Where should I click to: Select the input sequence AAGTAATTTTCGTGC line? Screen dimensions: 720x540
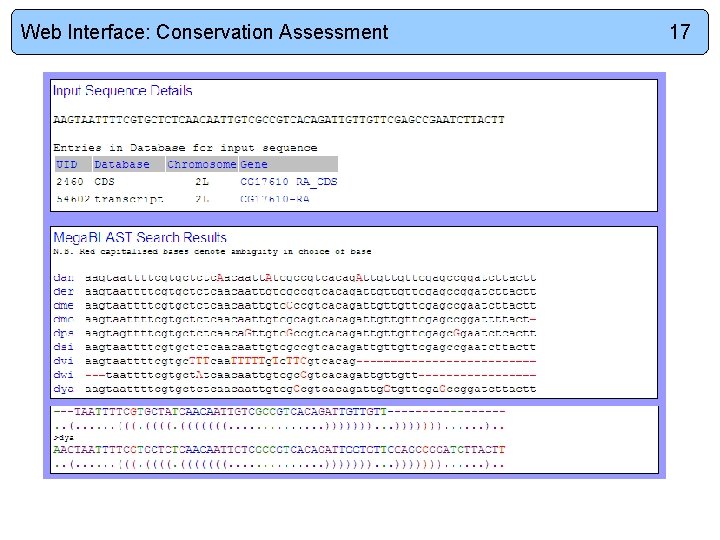pyautogui.click(x=279, y=120)
